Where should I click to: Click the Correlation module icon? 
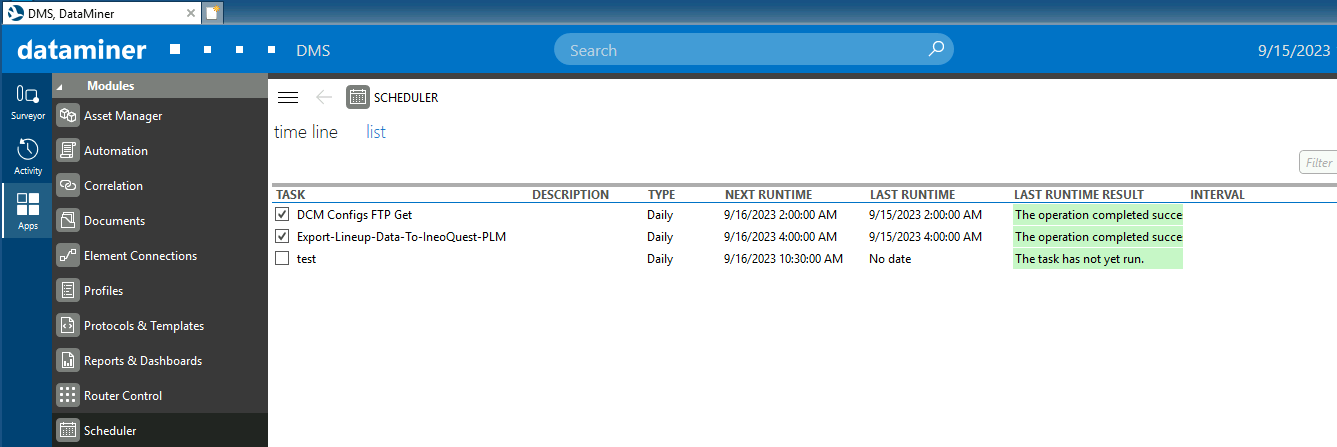[x=68, y=186]
